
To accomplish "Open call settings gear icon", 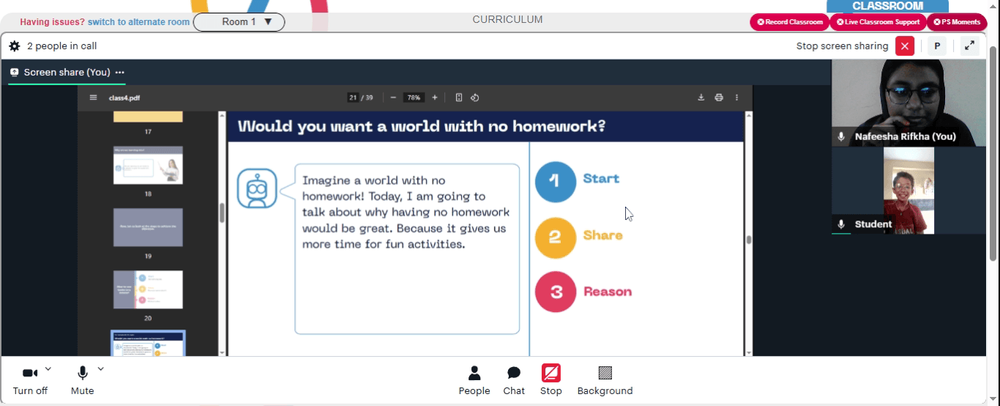I will click(x=14, y=46).
